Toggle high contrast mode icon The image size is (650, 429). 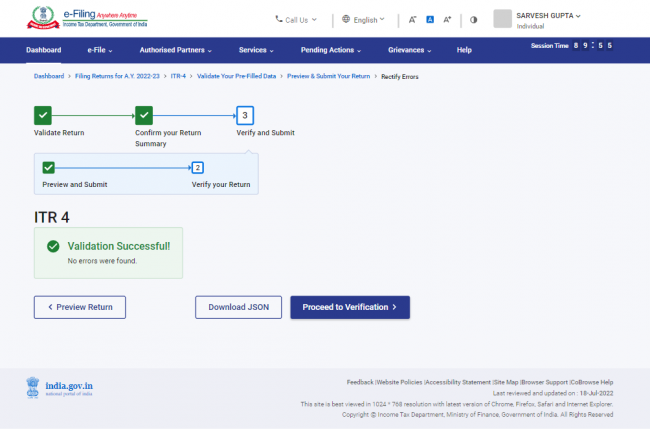tap(473, 19)
